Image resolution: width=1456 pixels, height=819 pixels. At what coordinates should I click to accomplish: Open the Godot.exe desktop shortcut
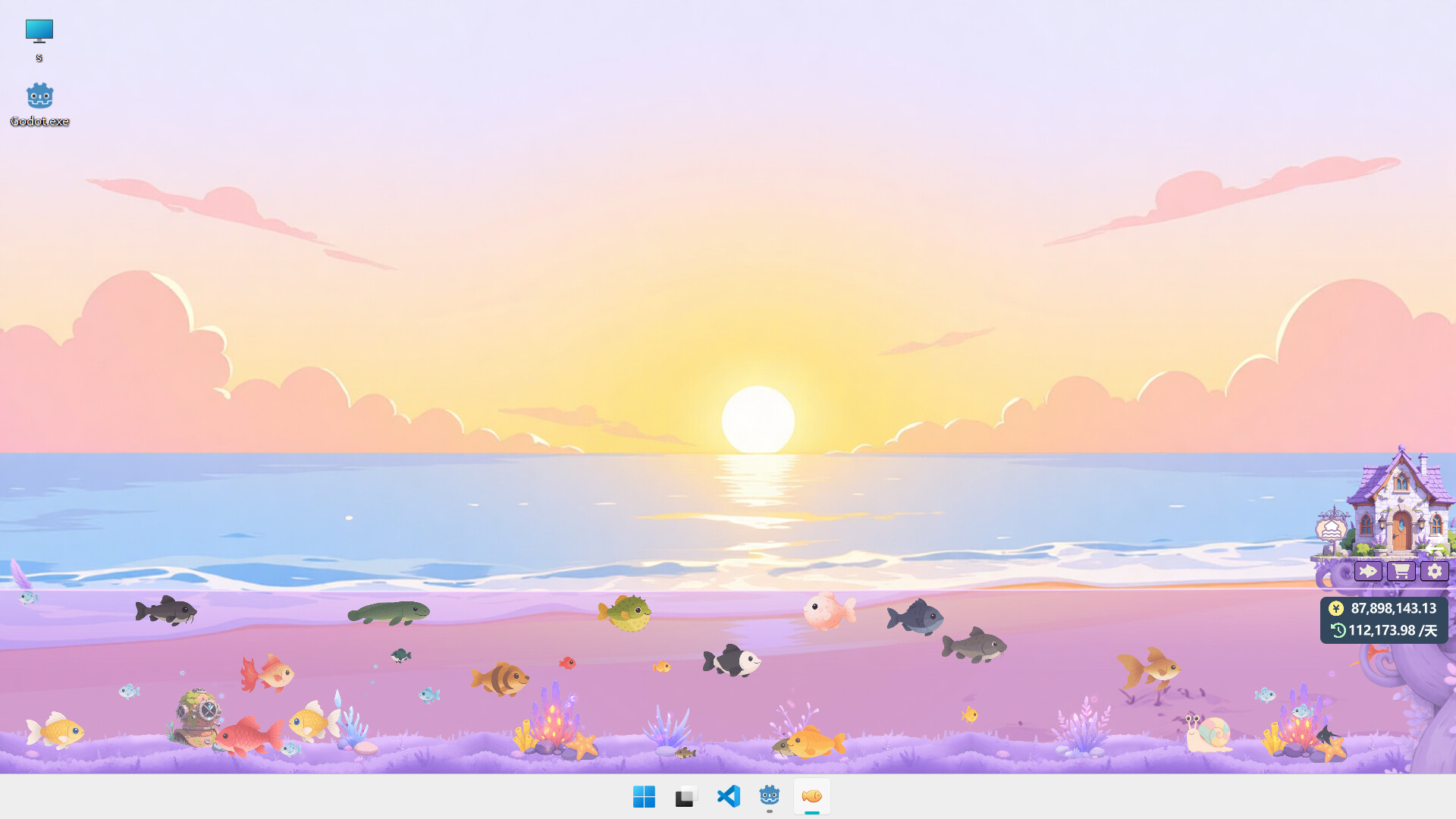39,96
